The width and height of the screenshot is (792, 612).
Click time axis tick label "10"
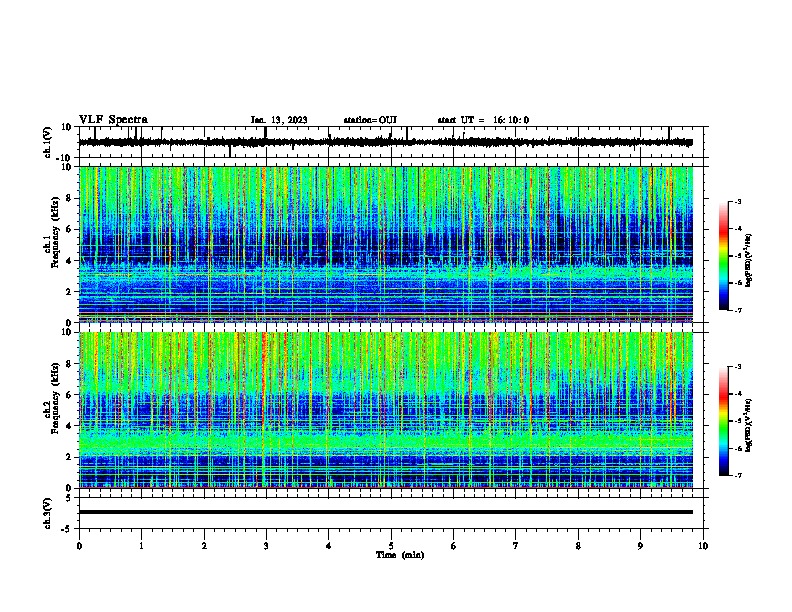point(703,546)
